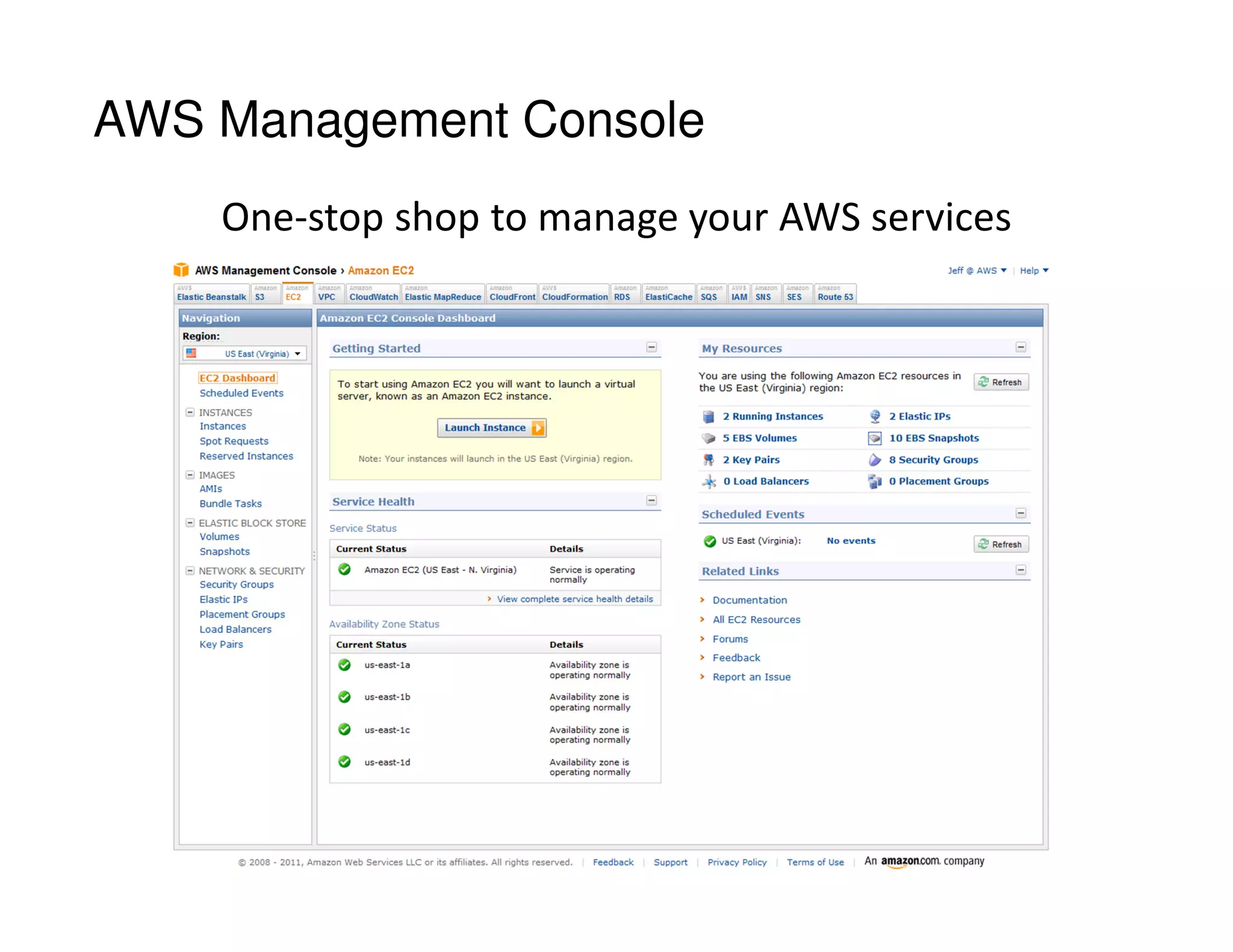Collapse the INSTANCES navigation group

tap(190, 412)
